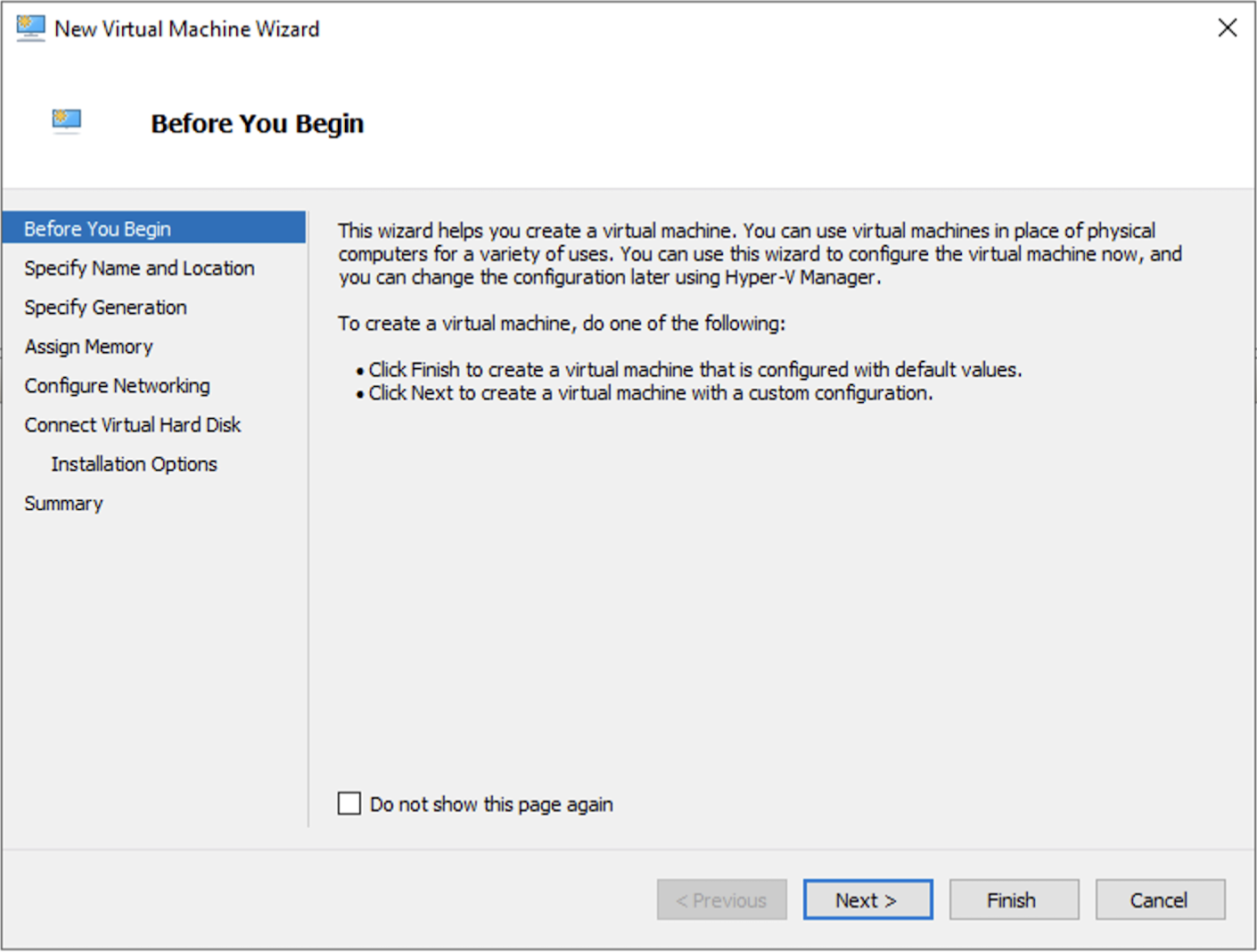Viewport: 1257px width, 952px height.
Task: Click the wizard icon in the title bar
Action: (29, 27)
